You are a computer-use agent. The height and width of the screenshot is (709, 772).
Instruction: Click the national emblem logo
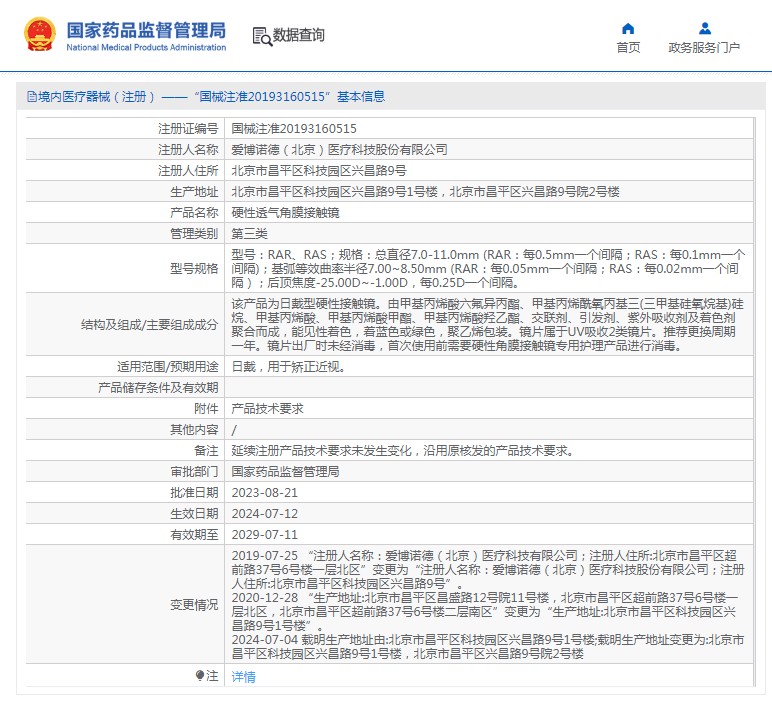pos(40,35)
